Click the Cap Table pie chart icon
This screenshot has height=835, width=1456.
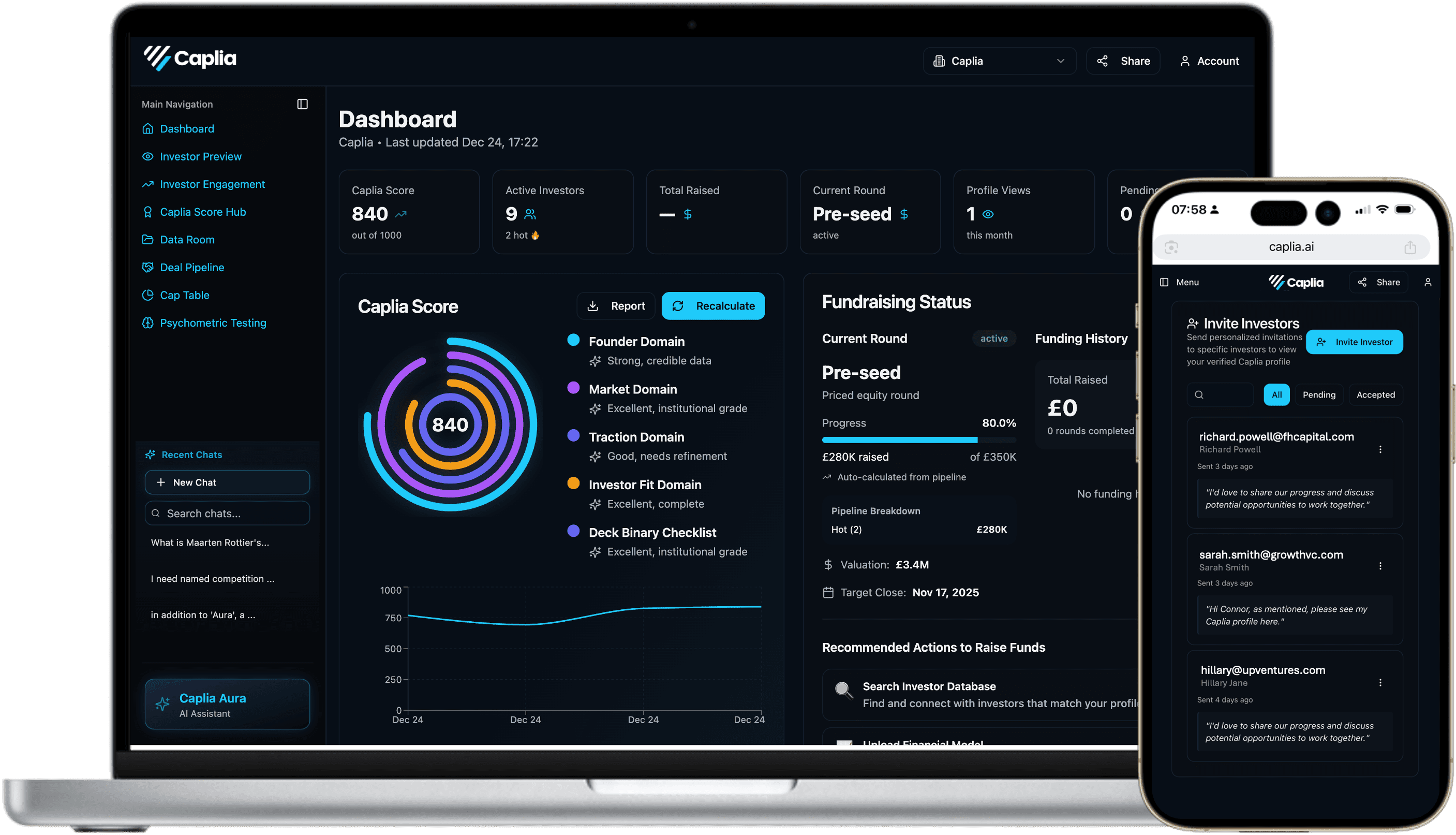[x=147, y=296]
